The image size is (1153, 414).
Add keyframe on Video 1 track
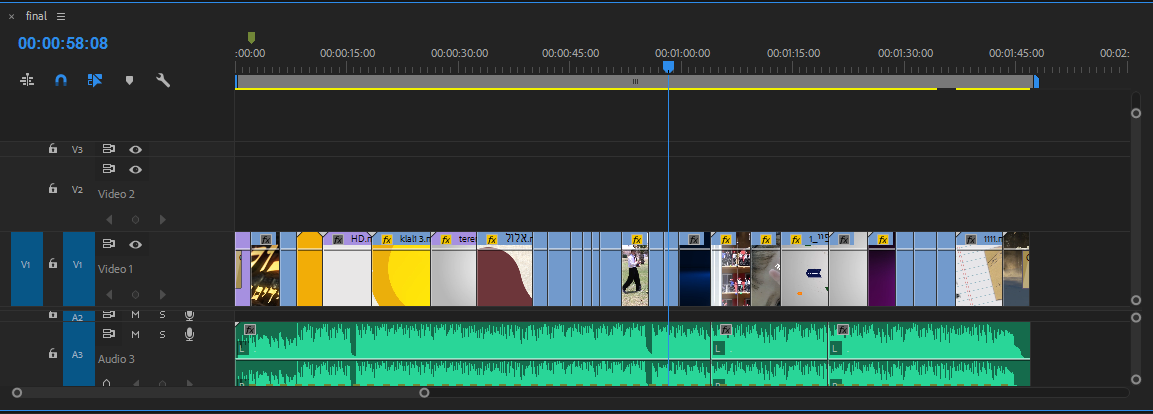pyautogui.click(x=135, y=294)
